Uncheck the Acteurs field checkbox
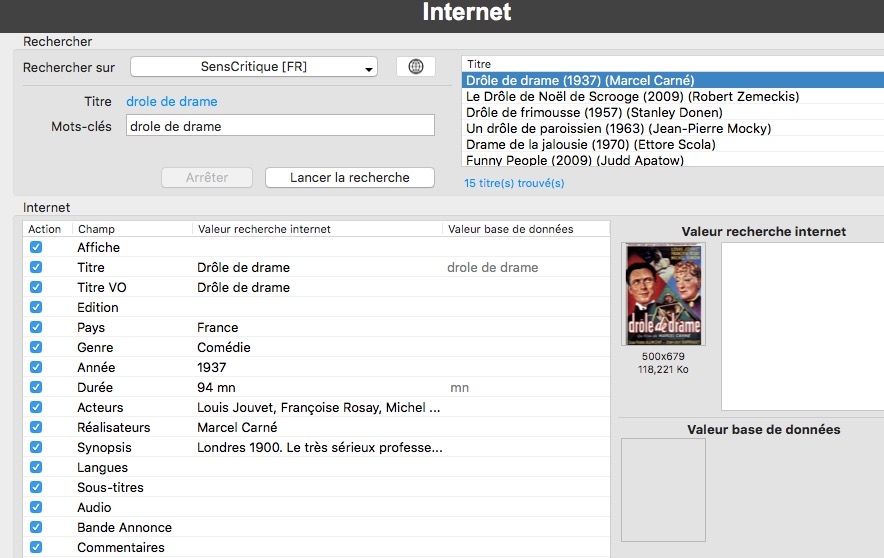The width and height of the screenshot is (884, 558). [36, 407]
